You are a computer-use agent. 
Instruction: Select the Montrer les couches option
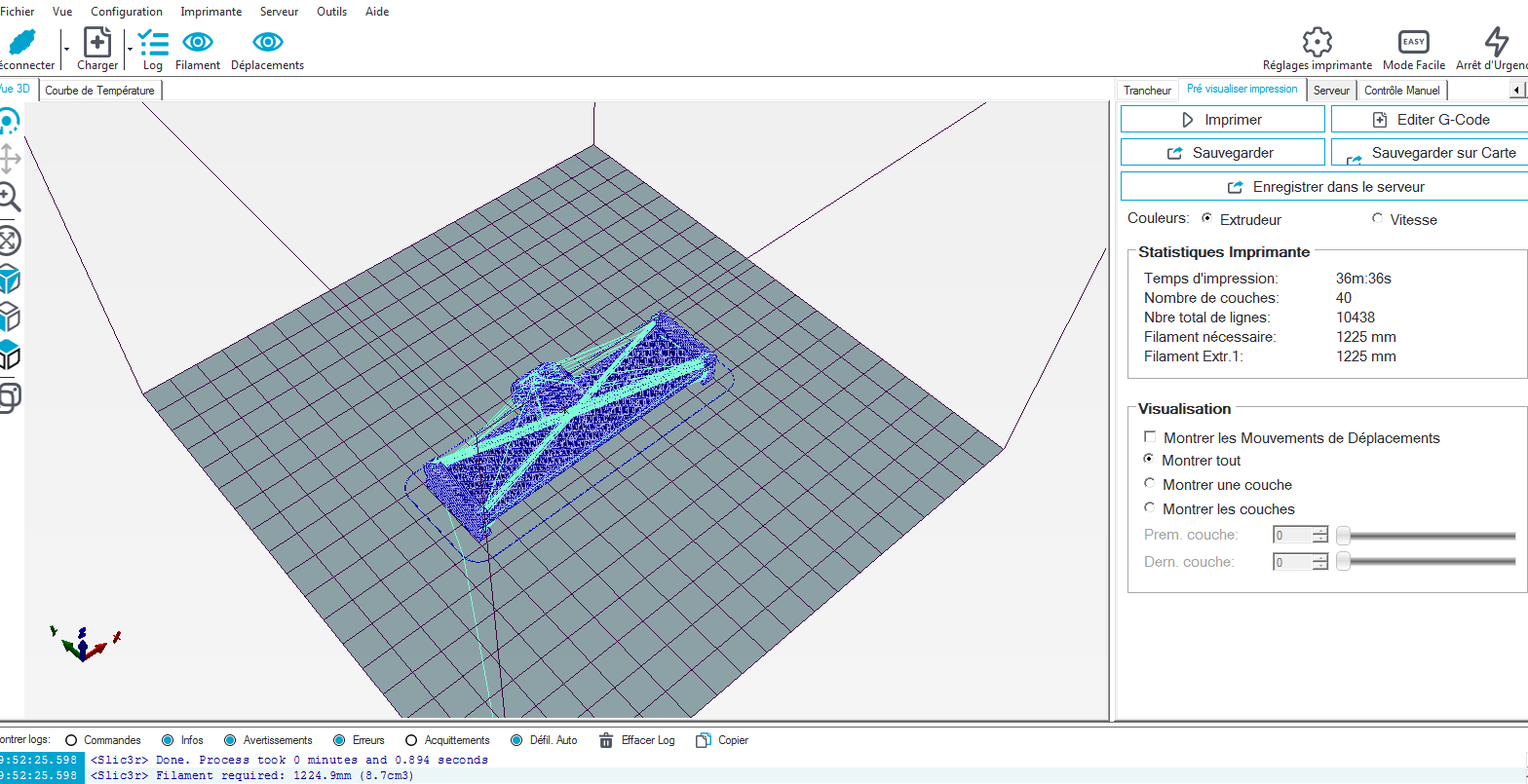tap(1150, 507)
